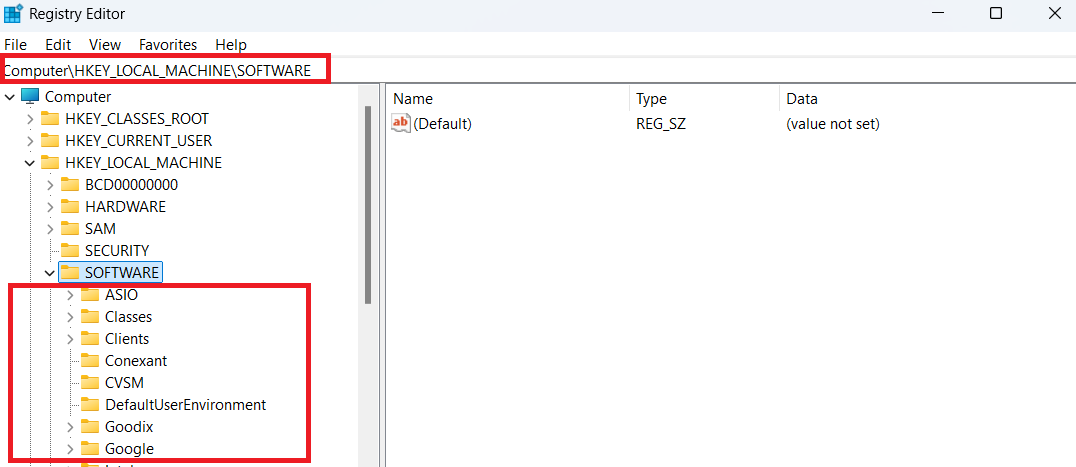
Task: Select the (Default) value name
Action: coord(443,124)
